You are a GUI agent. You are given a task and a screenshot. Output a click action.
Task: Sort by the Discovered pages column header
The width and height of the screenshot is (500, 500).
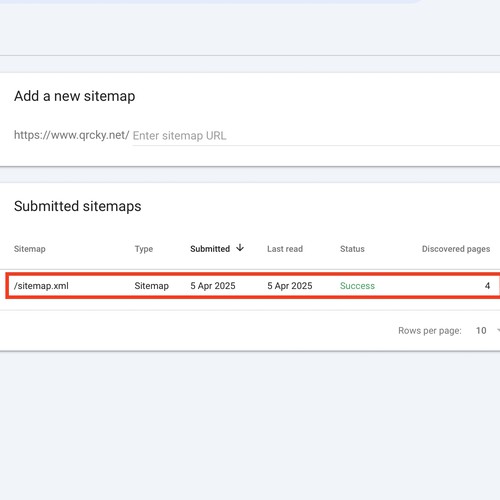pos(456,249)
